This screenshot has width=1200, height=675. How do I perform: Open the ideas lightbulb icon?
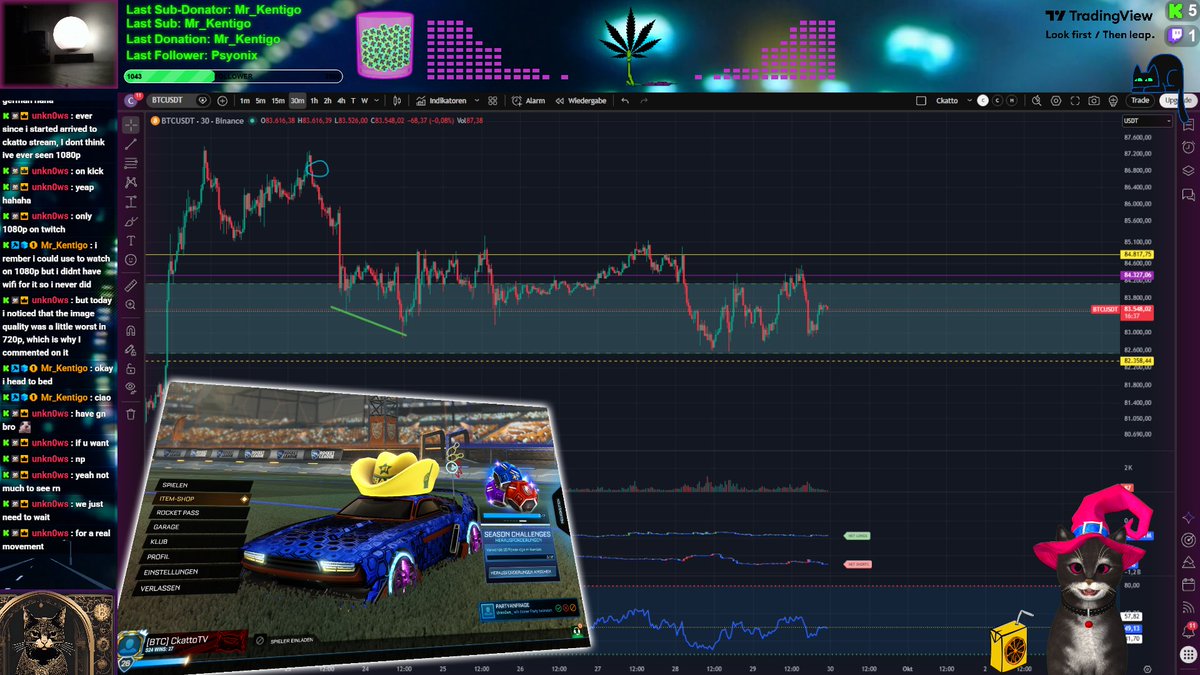(1113, 100)
